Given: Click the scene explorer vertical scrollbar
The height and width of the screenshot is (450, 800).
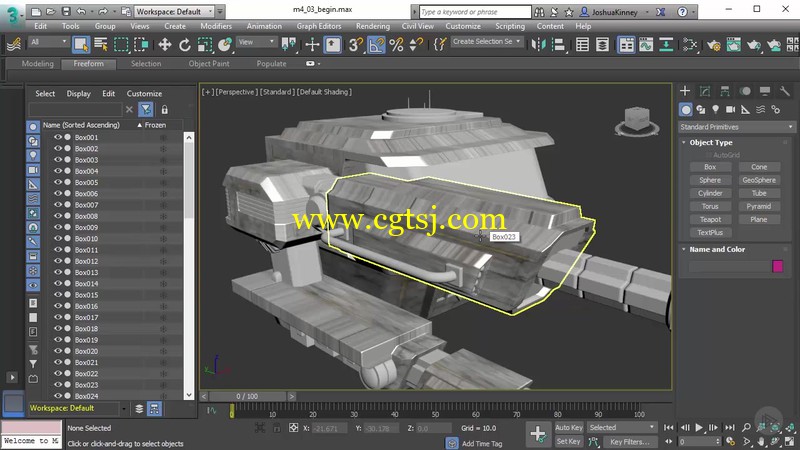Looking at the screenshot, I should click(189, 265).
